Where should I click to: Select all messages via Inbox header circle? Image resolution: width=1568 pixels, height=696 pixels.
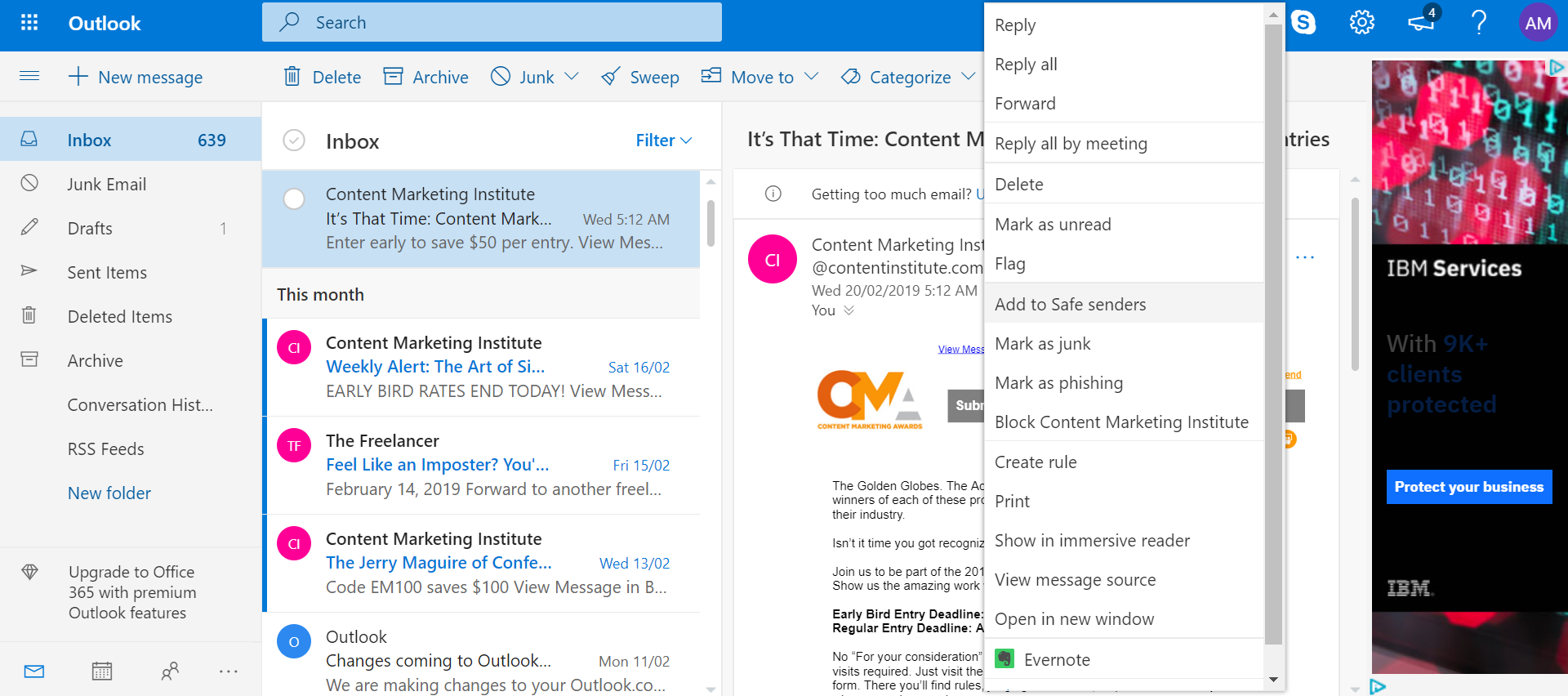point(294,141)
